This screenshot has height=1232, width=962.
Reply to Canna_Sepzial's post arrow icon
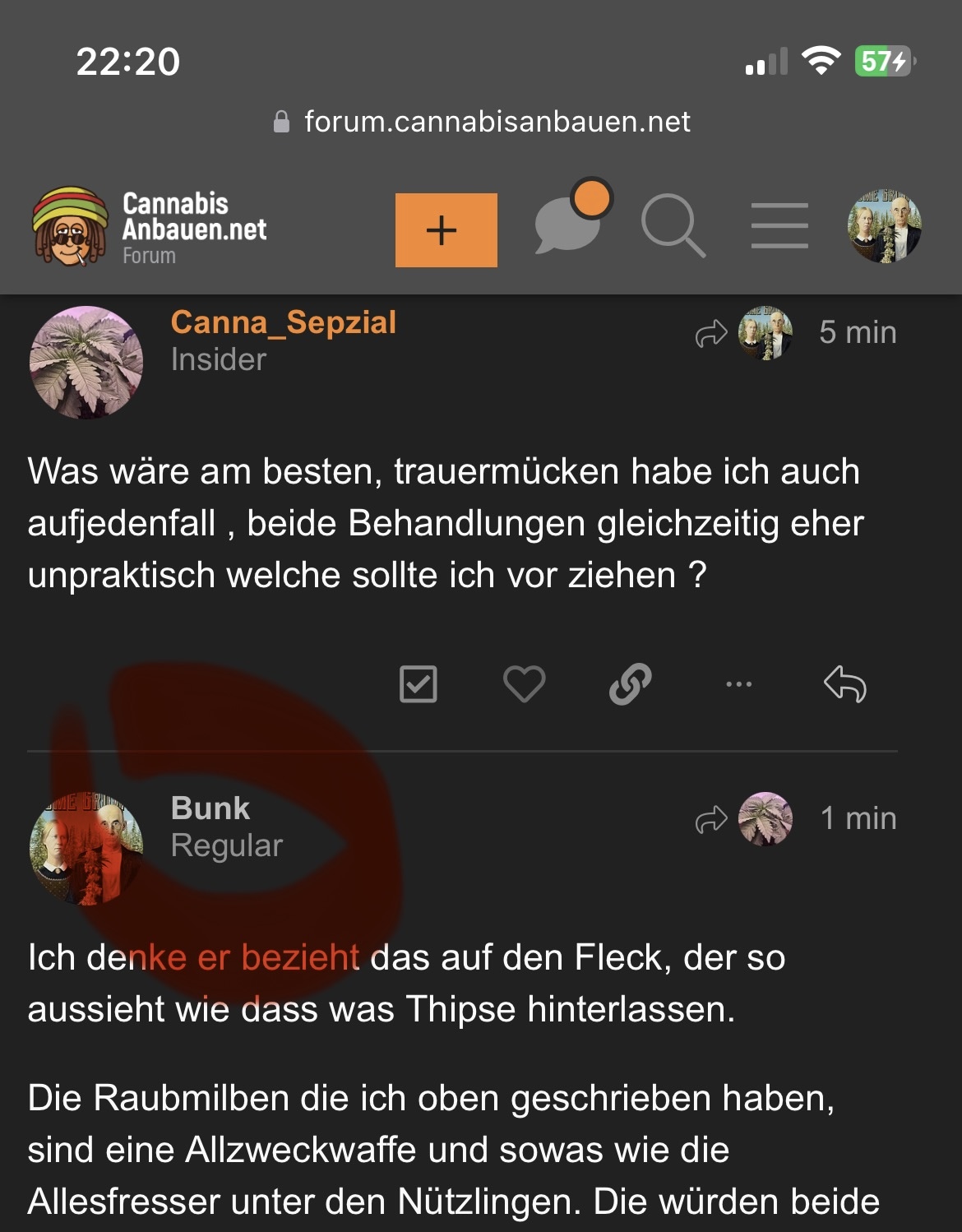845,684
